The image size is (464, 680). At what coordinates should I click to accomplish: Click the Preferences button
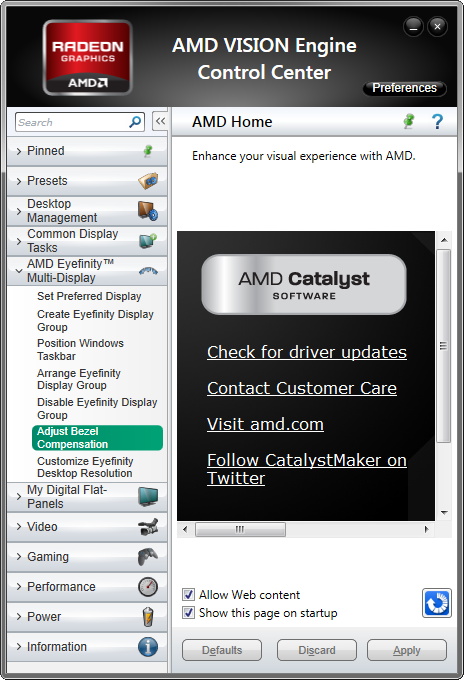tap(404, 88)
